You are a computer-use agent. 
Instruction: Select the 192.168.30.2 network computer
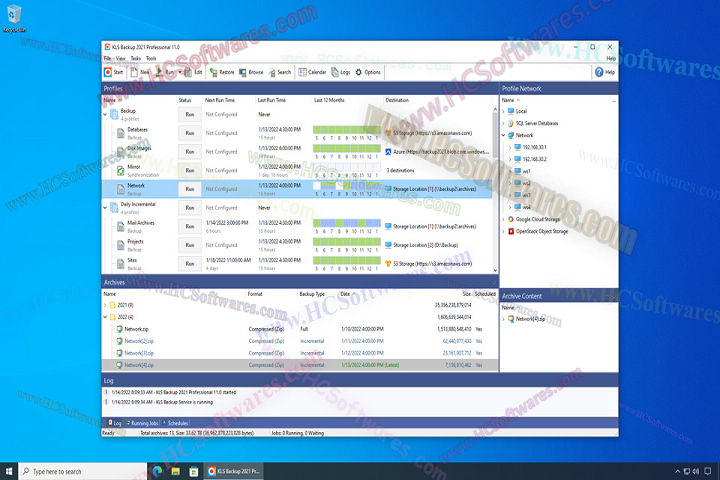[x=534, y=159]
